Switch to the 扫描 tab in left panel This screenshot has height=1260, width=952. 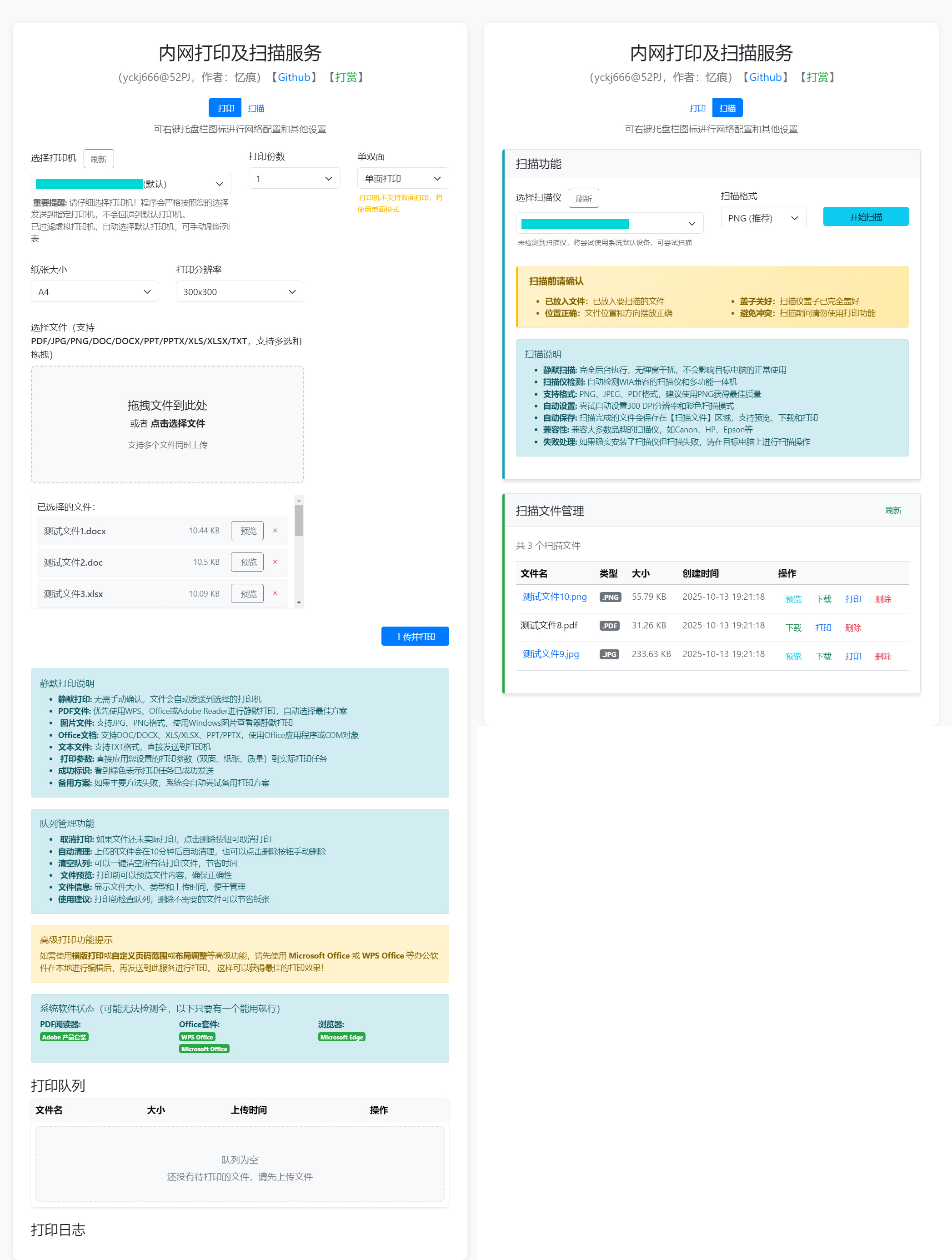click(x=256, y=108)
